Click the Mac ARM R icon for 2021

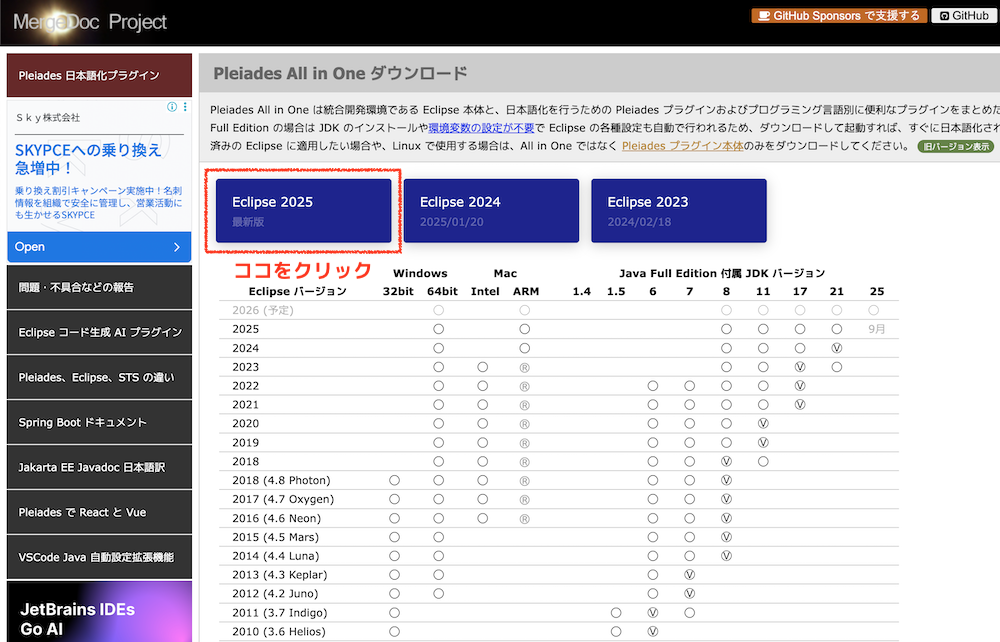[524, 405]
